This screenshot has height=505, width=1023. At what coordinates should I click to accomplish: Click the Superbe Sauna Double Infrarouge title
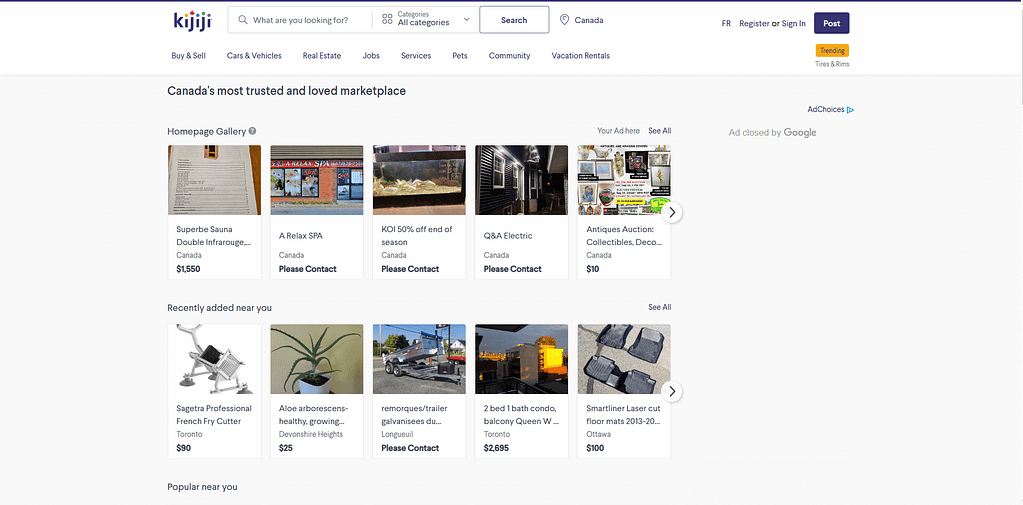click(214, 236)
